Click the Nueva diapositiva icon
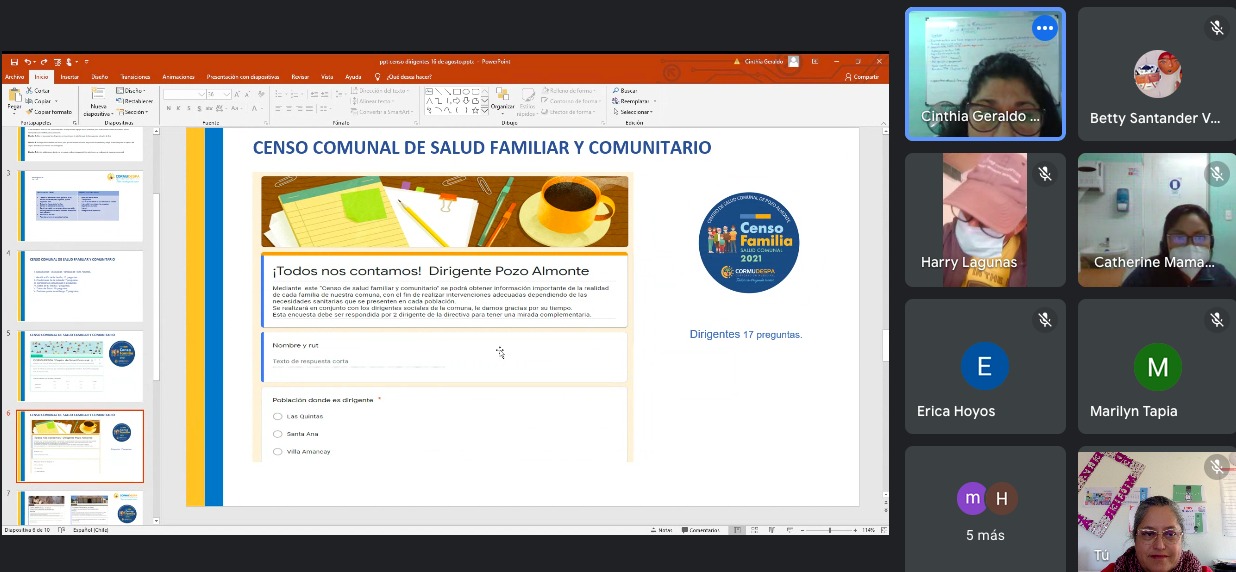This screenshot has width=1236, height=572. click(x=98, y=93)
